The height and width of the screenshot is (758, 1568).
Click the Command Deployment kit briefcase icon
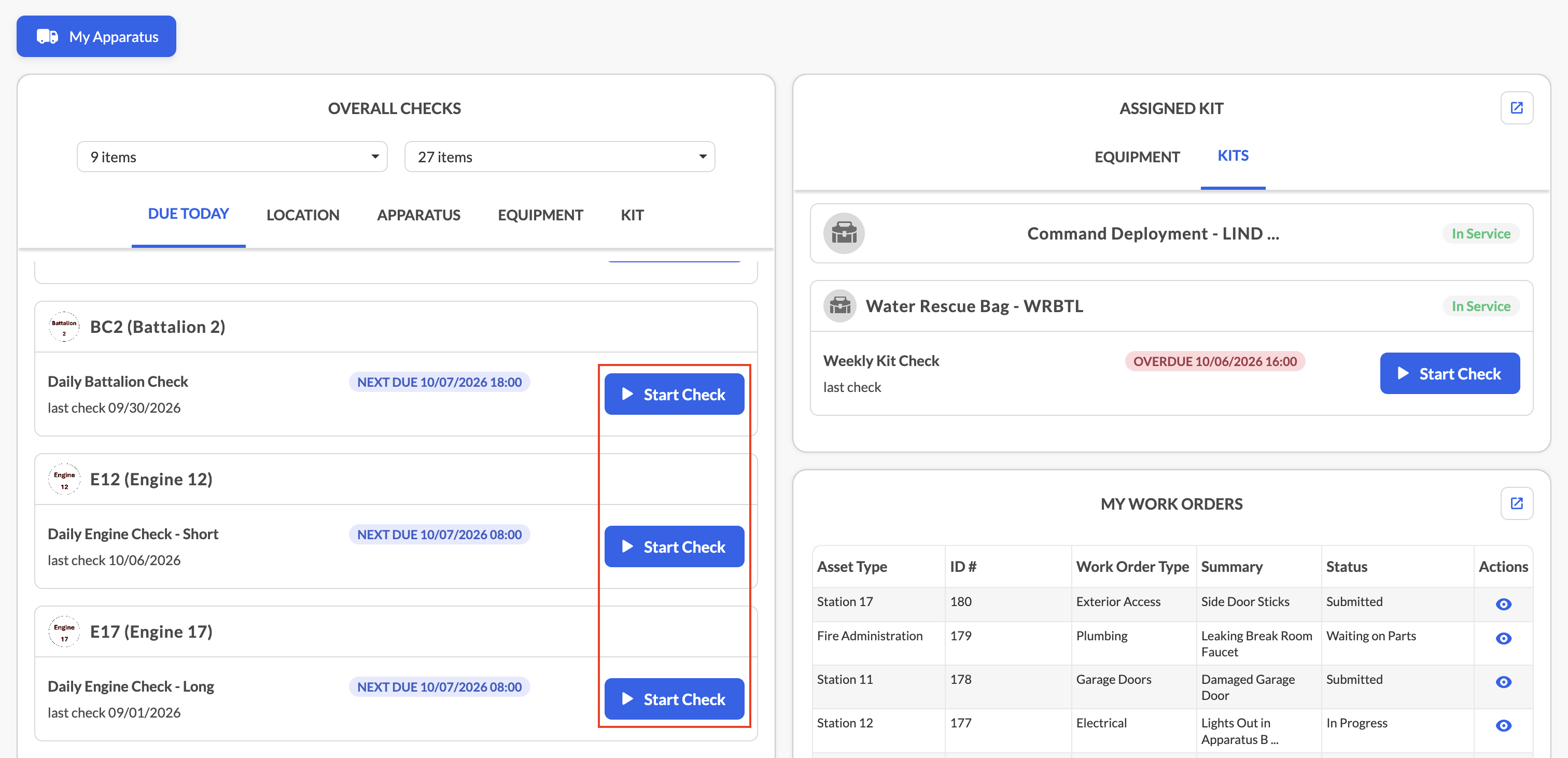[x=844, y=233]
